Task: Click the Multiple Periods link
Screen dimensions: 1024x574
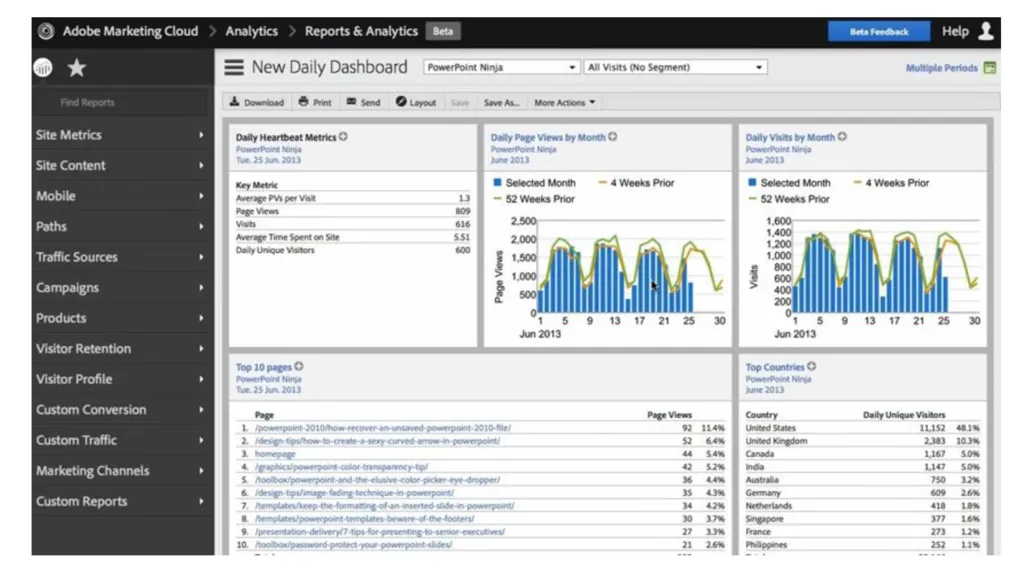Action: 941,68
